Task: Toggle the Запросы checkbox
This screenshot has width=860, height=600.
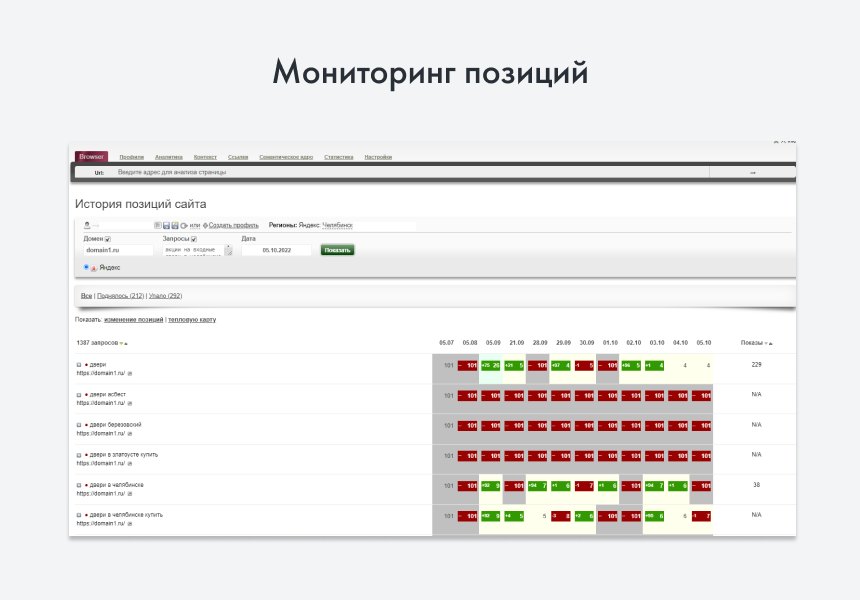Action: pyautogui.click(x=194, y=239)
